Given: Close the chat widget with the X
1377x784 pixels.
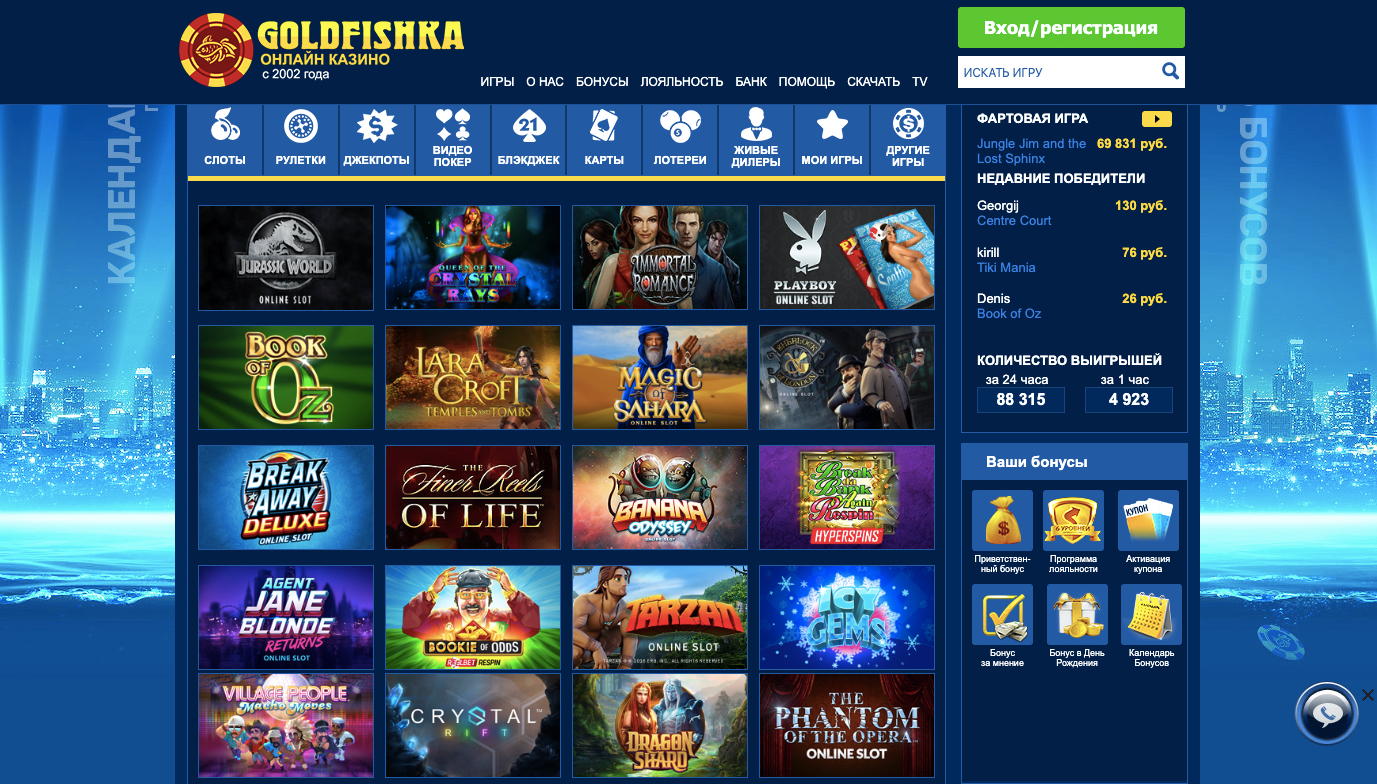Looking at the screenshot, I should coord(1368,695).
